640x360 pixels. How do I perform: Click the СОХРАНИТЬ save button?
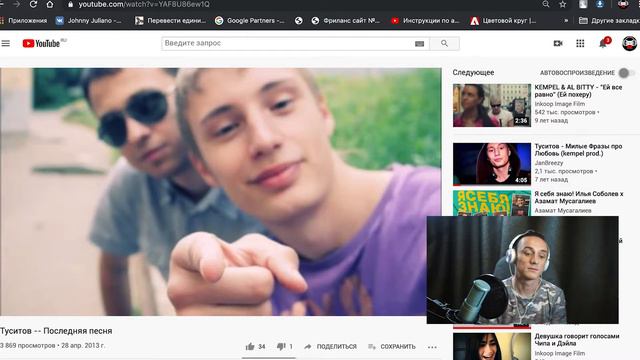[x=391, y=347]
